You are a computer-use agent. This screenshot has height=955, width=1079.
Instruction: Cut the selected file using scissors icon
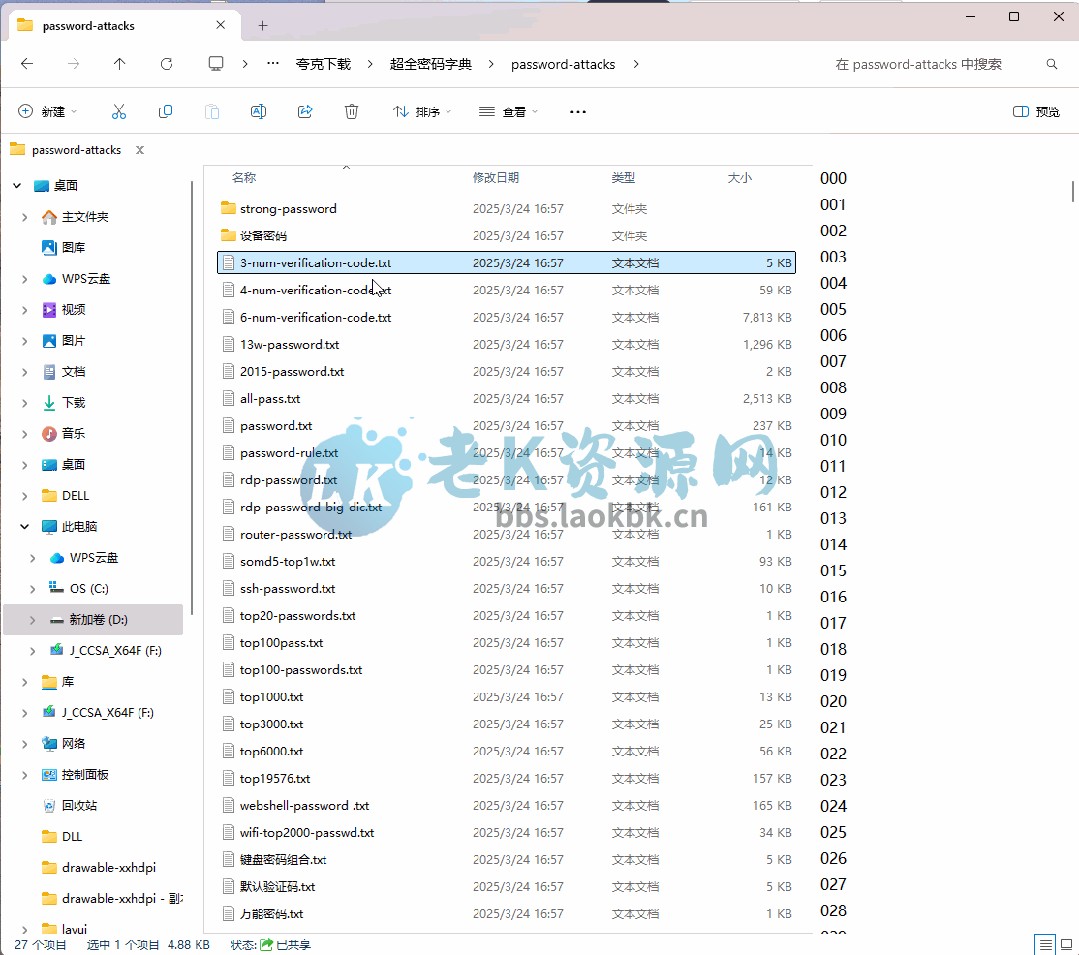119,111
